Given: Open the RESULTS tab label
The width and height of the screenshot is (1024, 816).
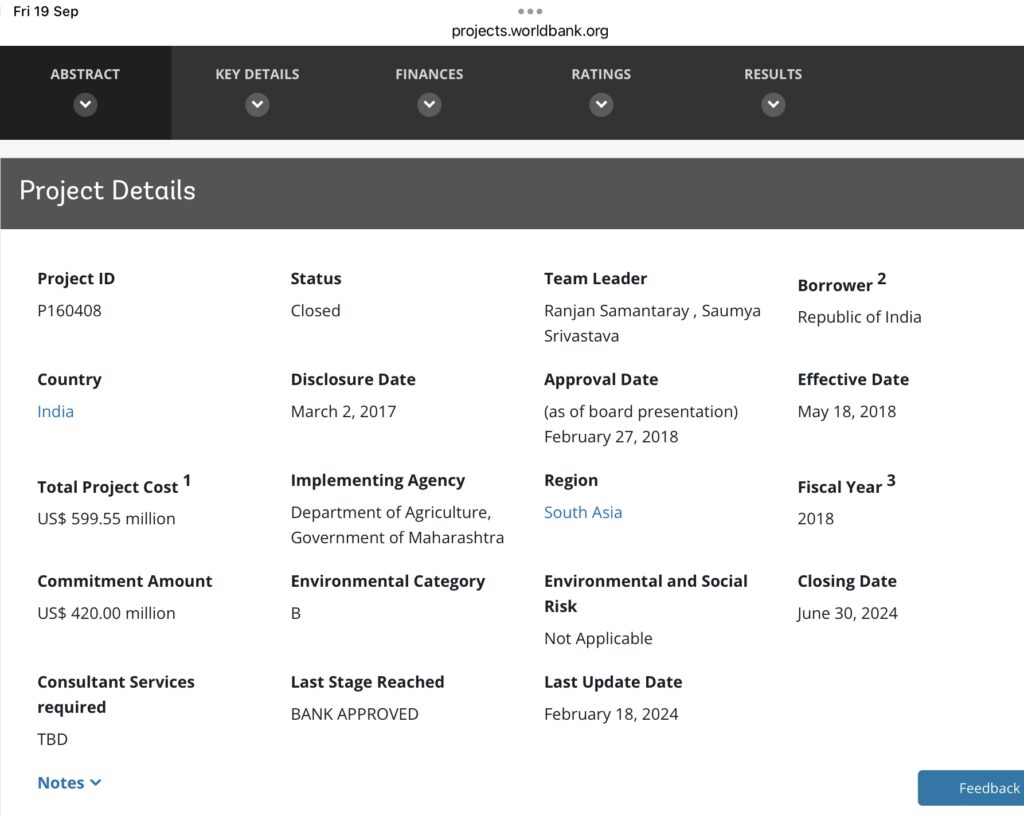Looking at the screenshot, I should pos(773,74).
